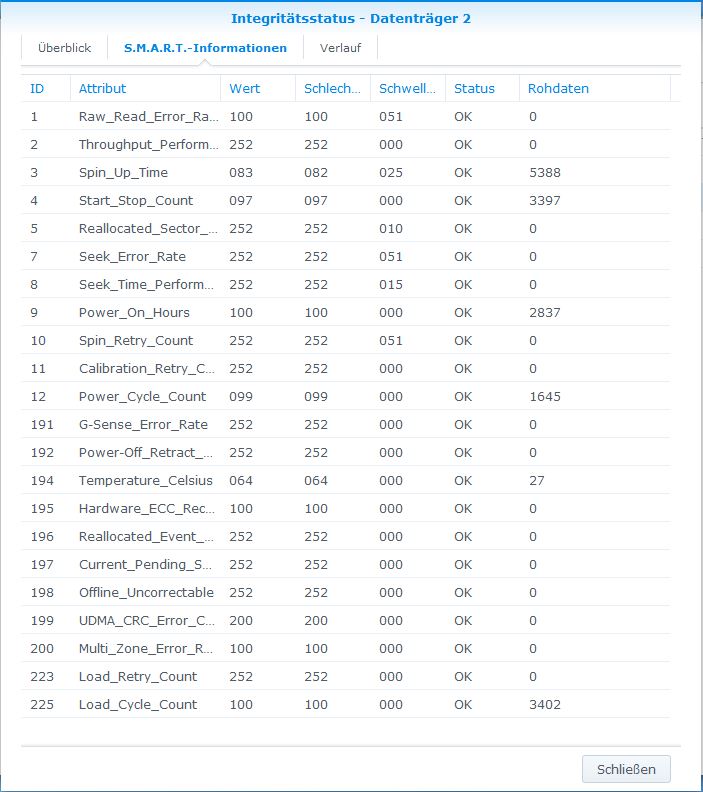Image resolution: width=703 pixels, height=792 pixels.
Task: Select the G-Sense_Error_Rate row
Action: click(143, 425)
